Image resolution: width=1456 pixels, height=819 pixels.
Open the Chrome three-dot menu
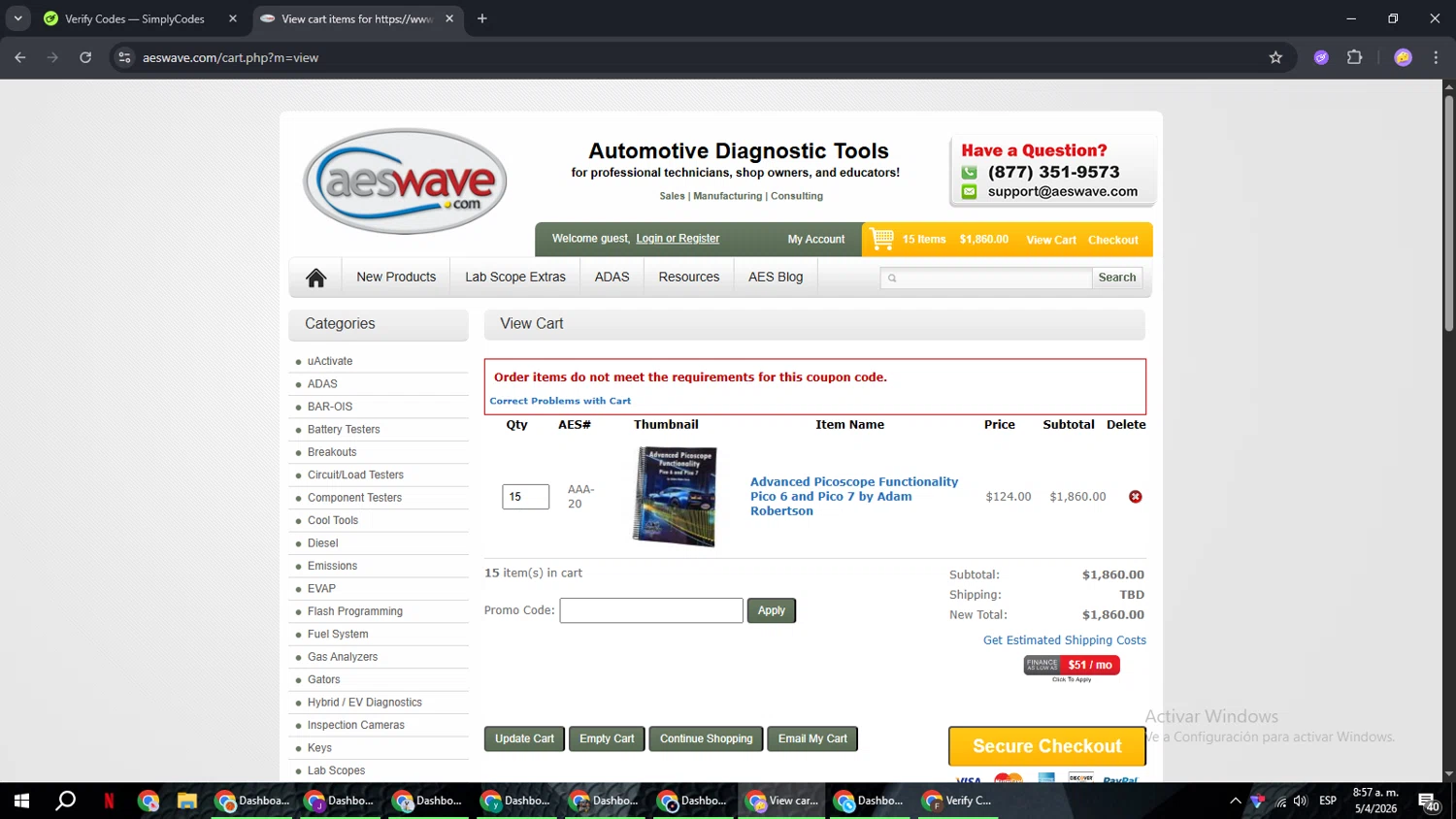click(x=1436, y=57)
